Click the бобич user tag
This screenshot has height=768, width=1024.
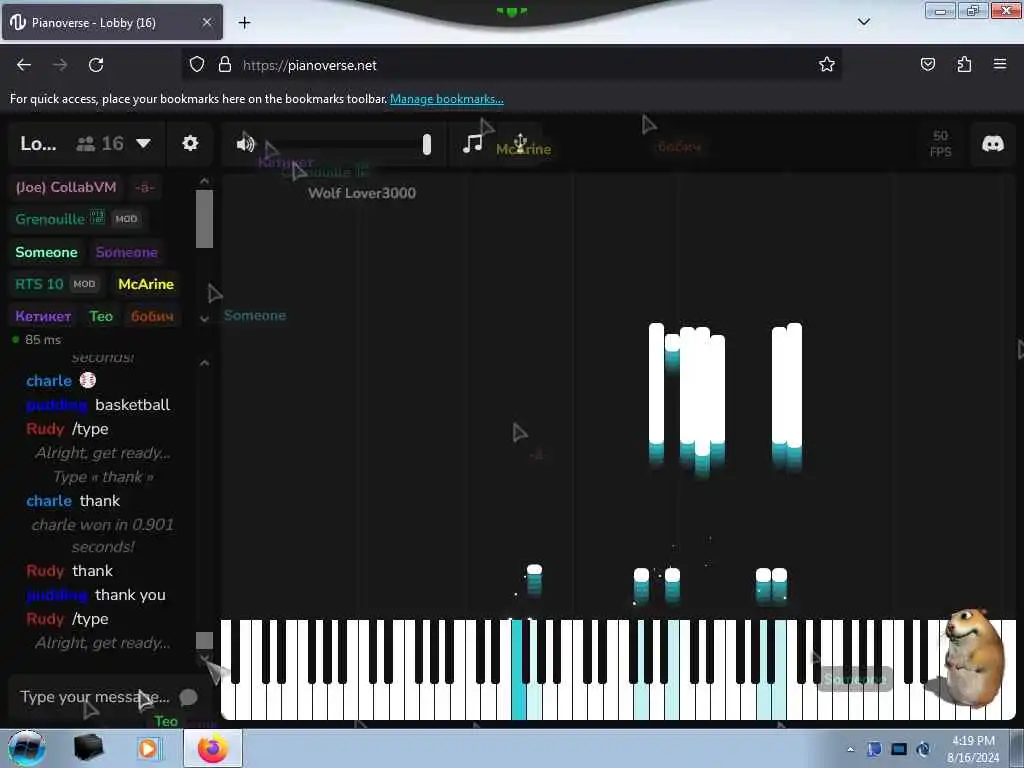click(152, 316)
